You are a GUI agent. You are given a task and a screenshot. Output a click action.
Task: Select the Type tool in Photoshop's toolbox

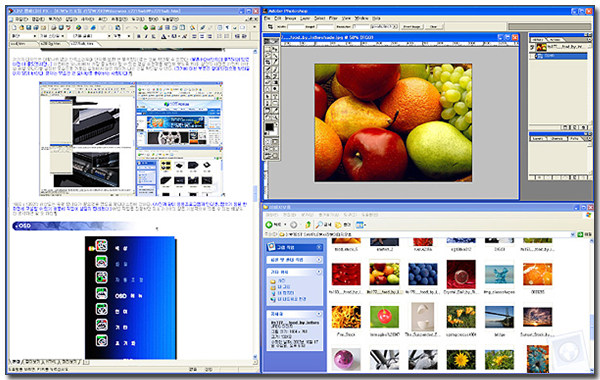pyautogui.click(x=275, y=96)
